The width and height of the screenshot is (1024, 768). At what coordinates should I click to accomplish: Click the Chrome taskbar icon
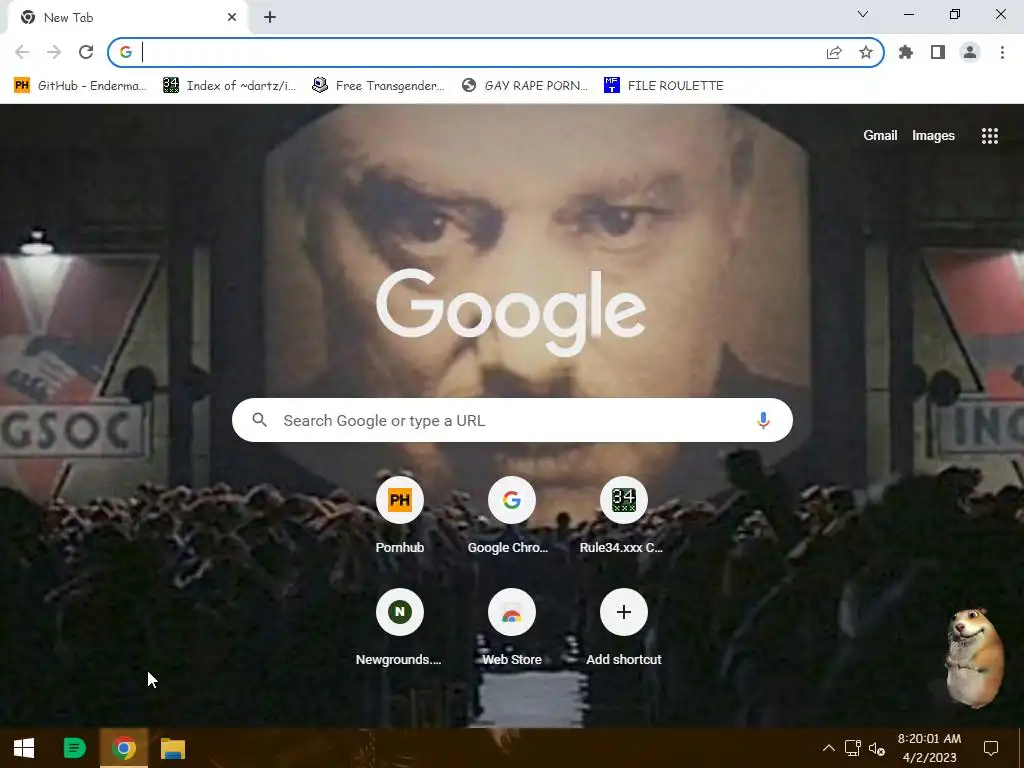point(124,748)
